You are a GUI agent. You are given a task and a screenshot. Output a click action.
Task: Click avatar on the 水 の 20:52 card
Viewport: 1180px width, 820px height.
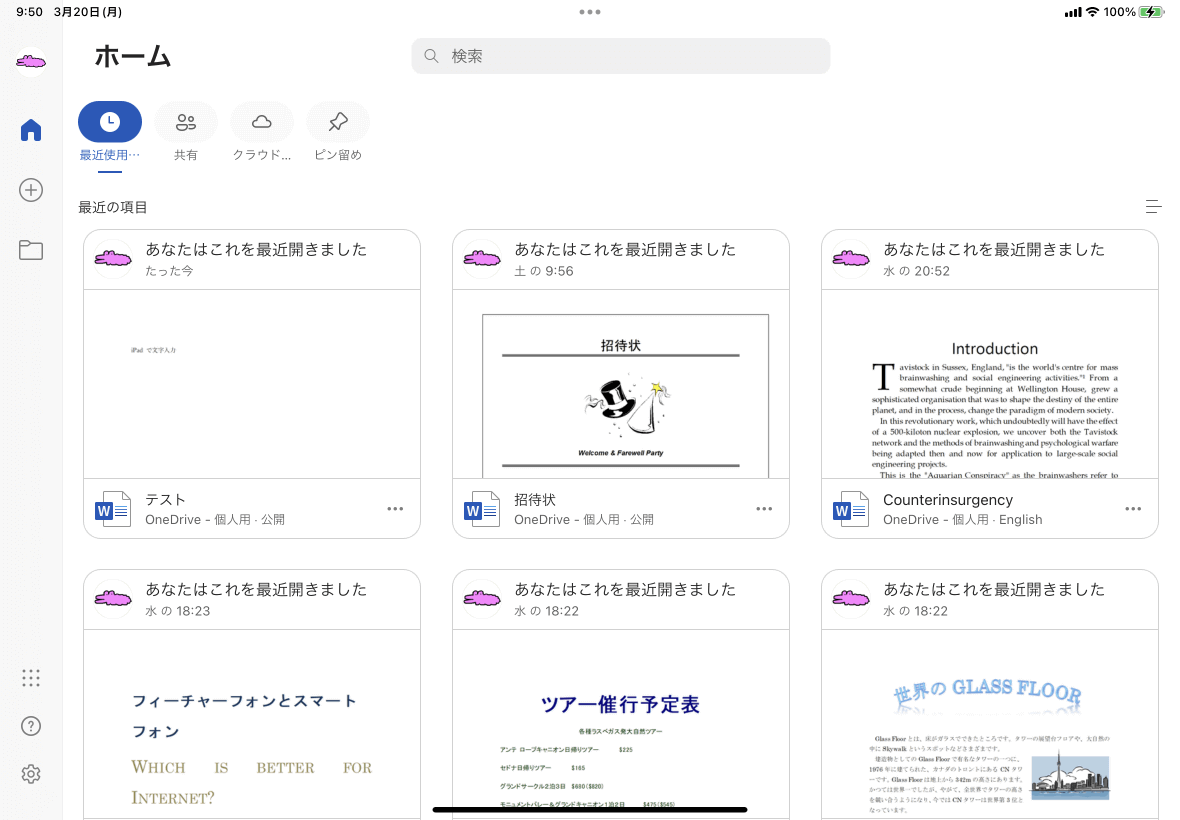[850, 259]
